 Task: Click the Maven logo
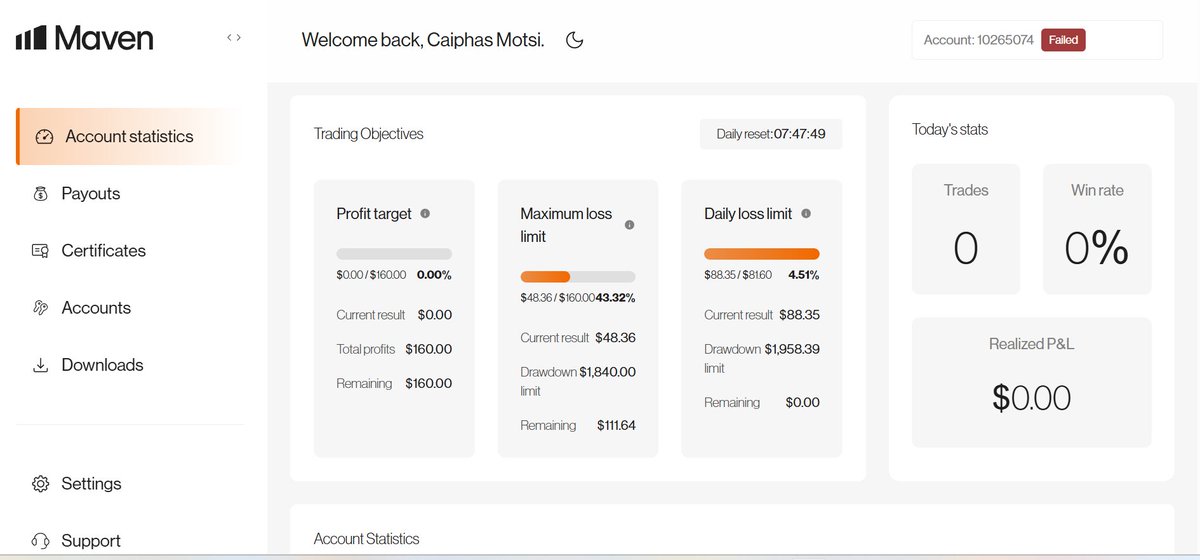click(84, 38)
